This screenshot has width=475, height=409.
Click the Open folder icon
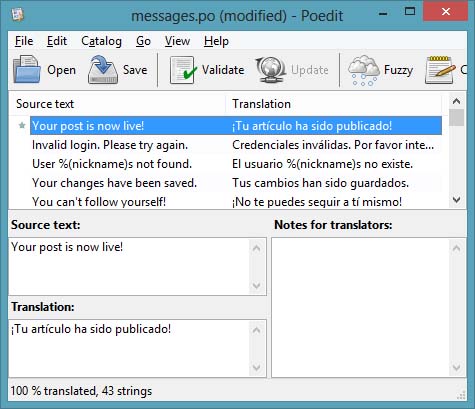(27, 70)
